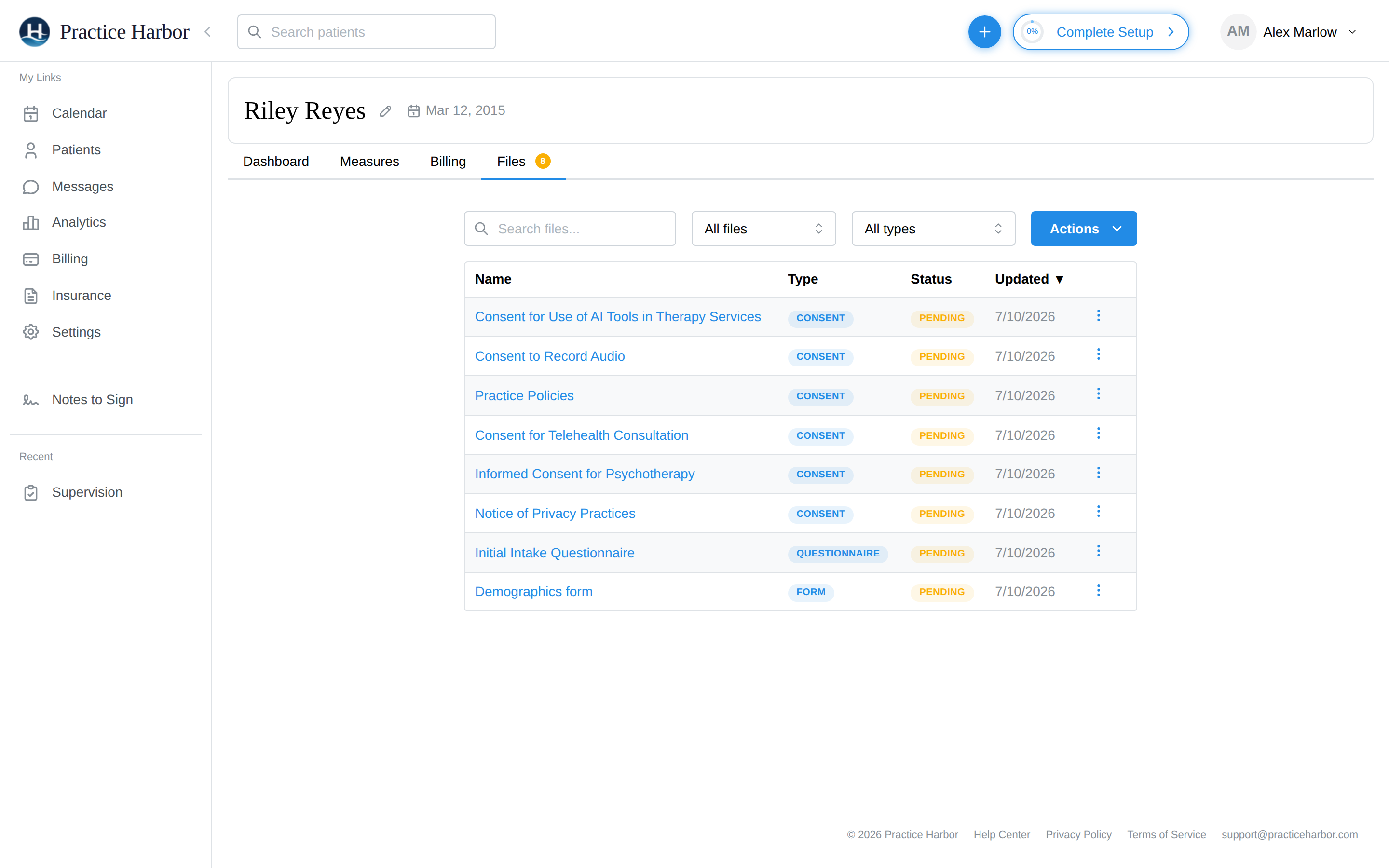Click the blue plus add button
Viewport: 1389px width, 868px height.
coord(984,32)
